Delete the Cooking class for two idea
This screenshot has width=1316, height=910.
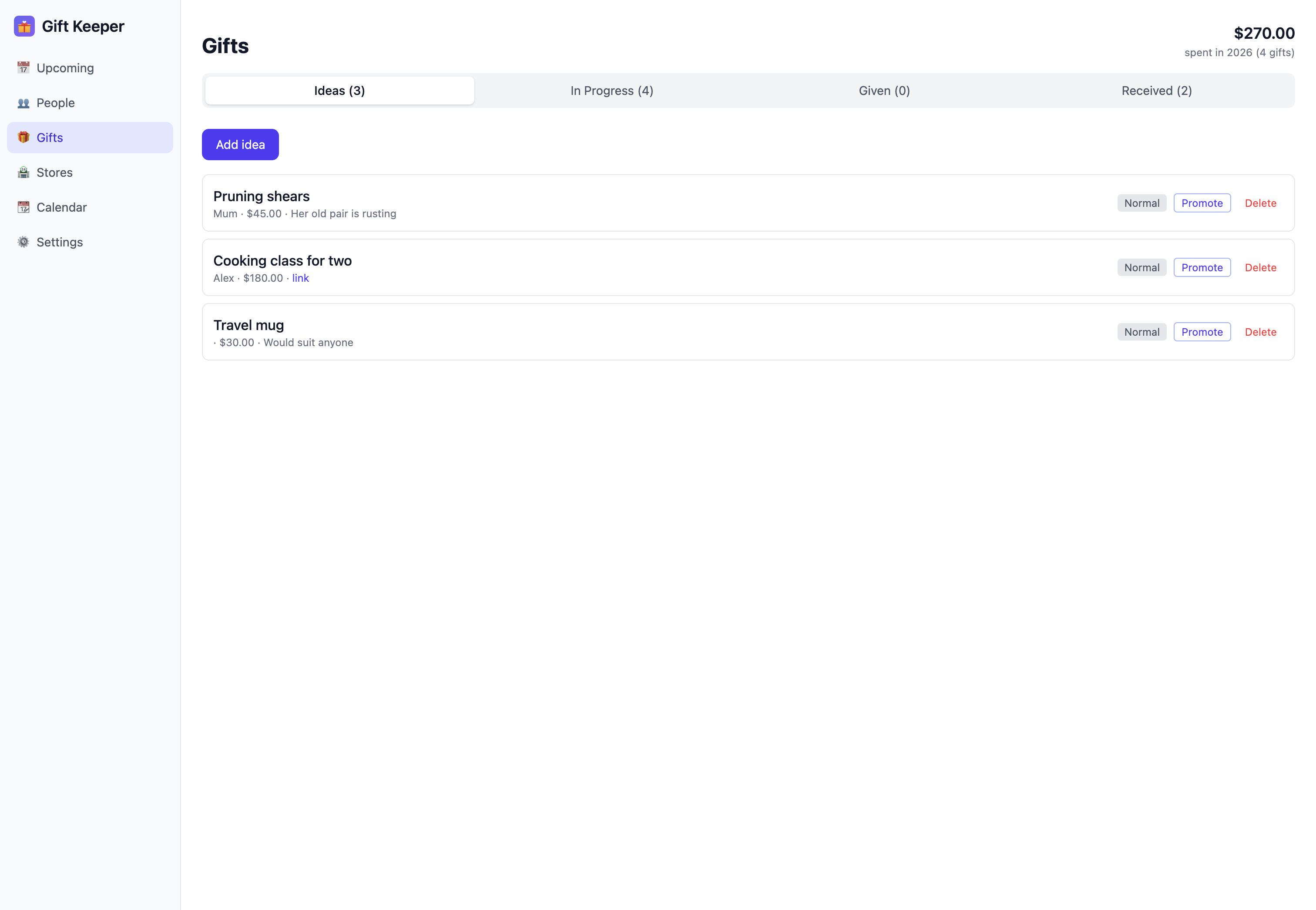(x=1261, y=267)
